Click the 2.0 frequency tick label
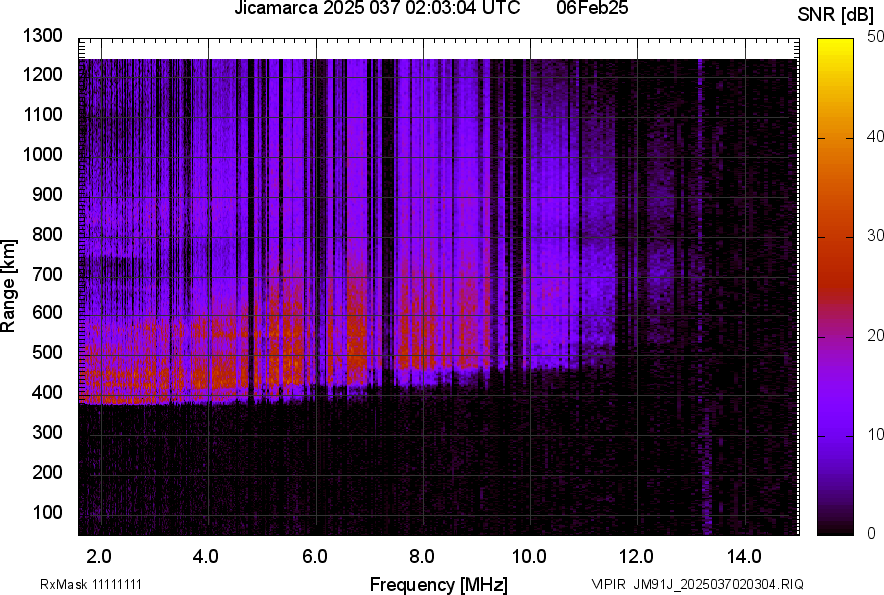 tap(99, 556)
